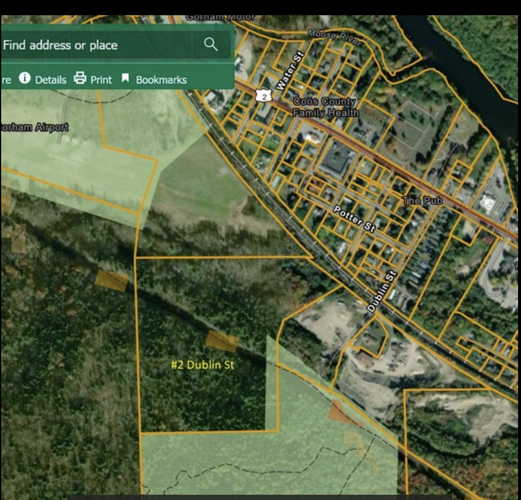Click the Water St map label
This screenshot has width=521, height=500.
(x=290, y=71)
